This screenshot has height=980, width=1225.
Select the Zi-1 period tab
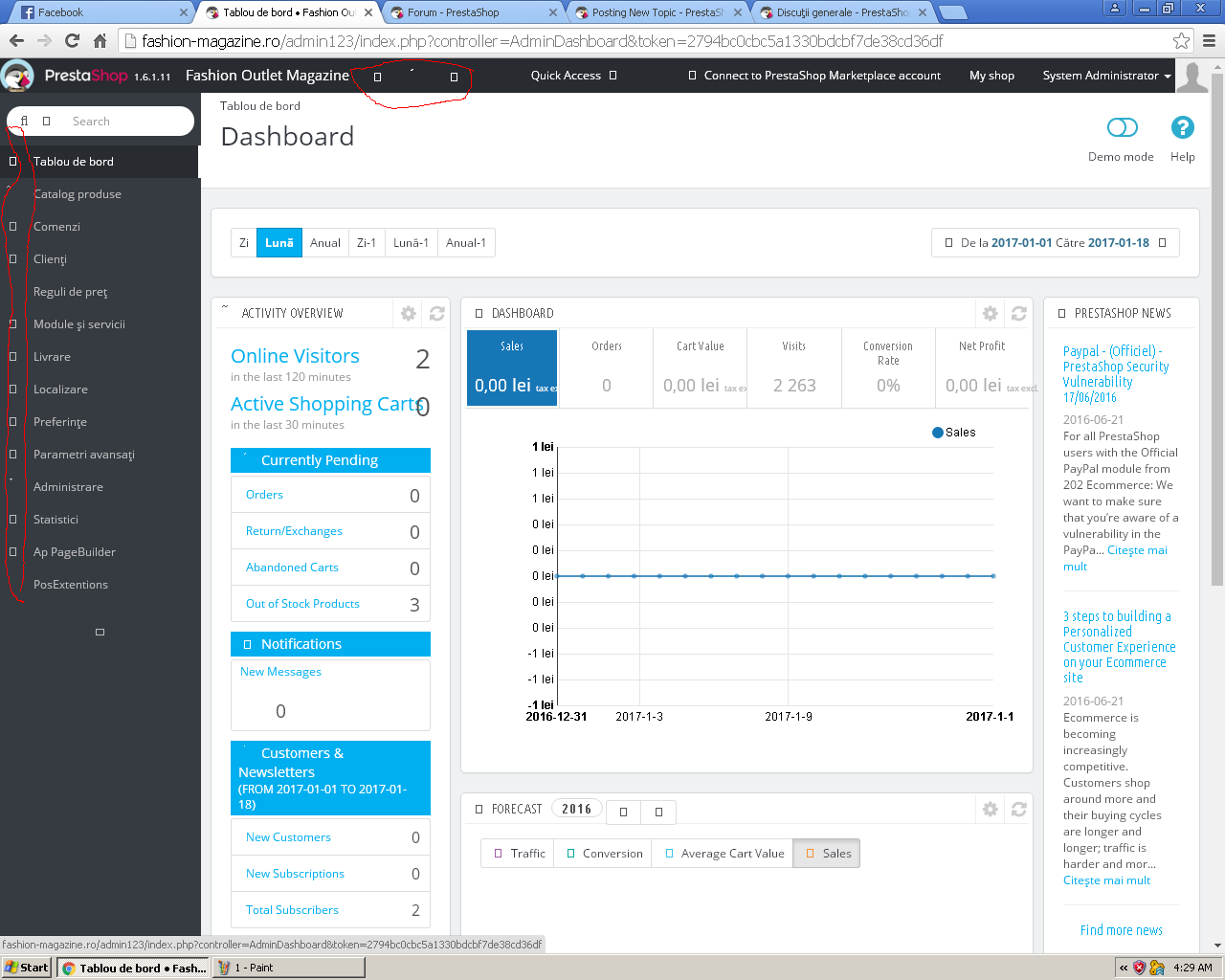pos(367,243)
